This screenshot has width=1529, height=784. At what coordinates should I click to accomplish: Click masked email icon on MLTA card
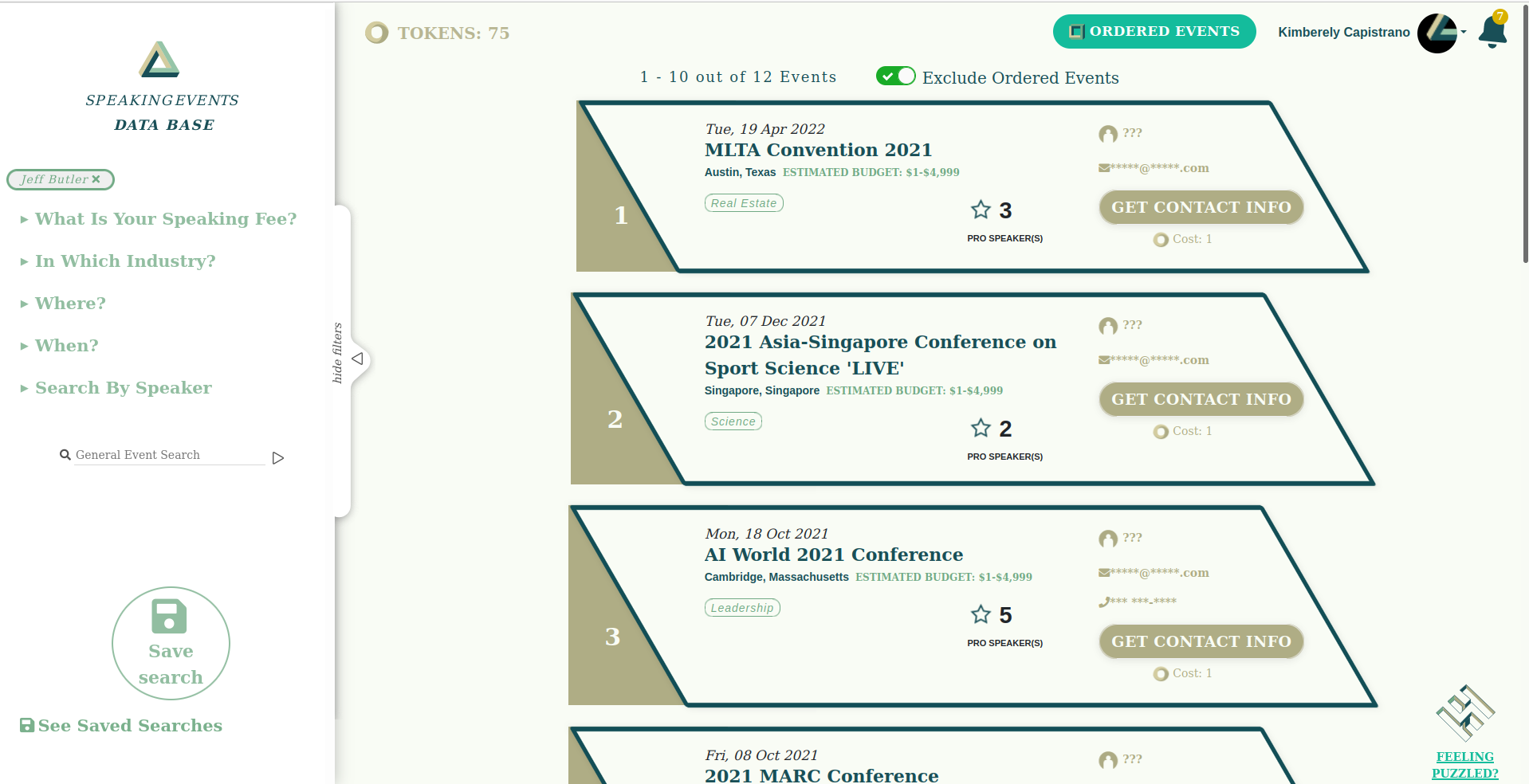[x=1104, y=168]
